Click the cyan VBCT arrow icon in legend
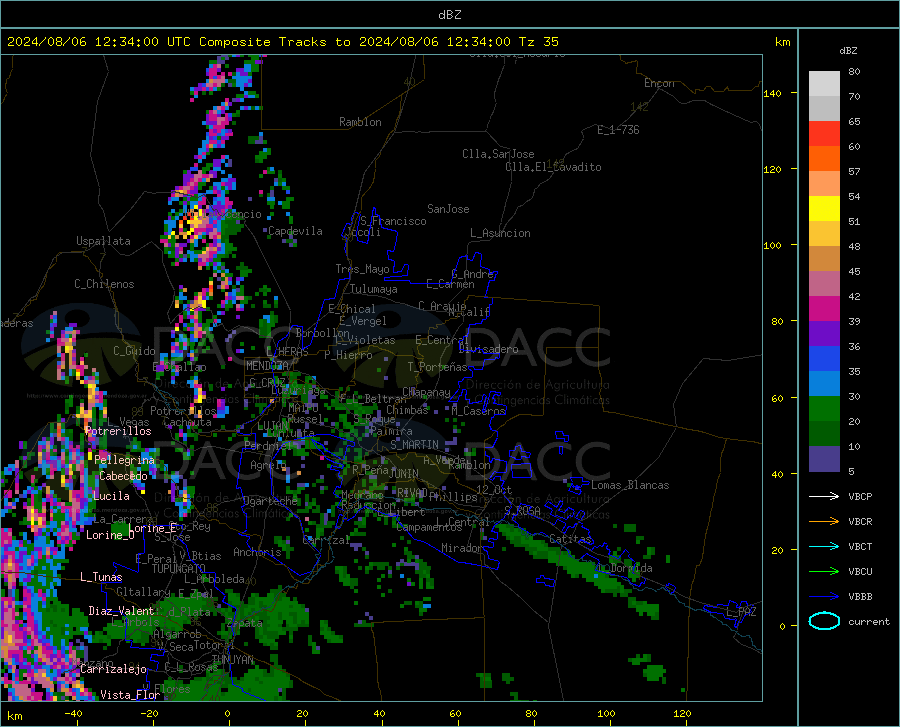The width and height of the screenshot is (900, 727). pyautogui.click(x=824, y=546)
